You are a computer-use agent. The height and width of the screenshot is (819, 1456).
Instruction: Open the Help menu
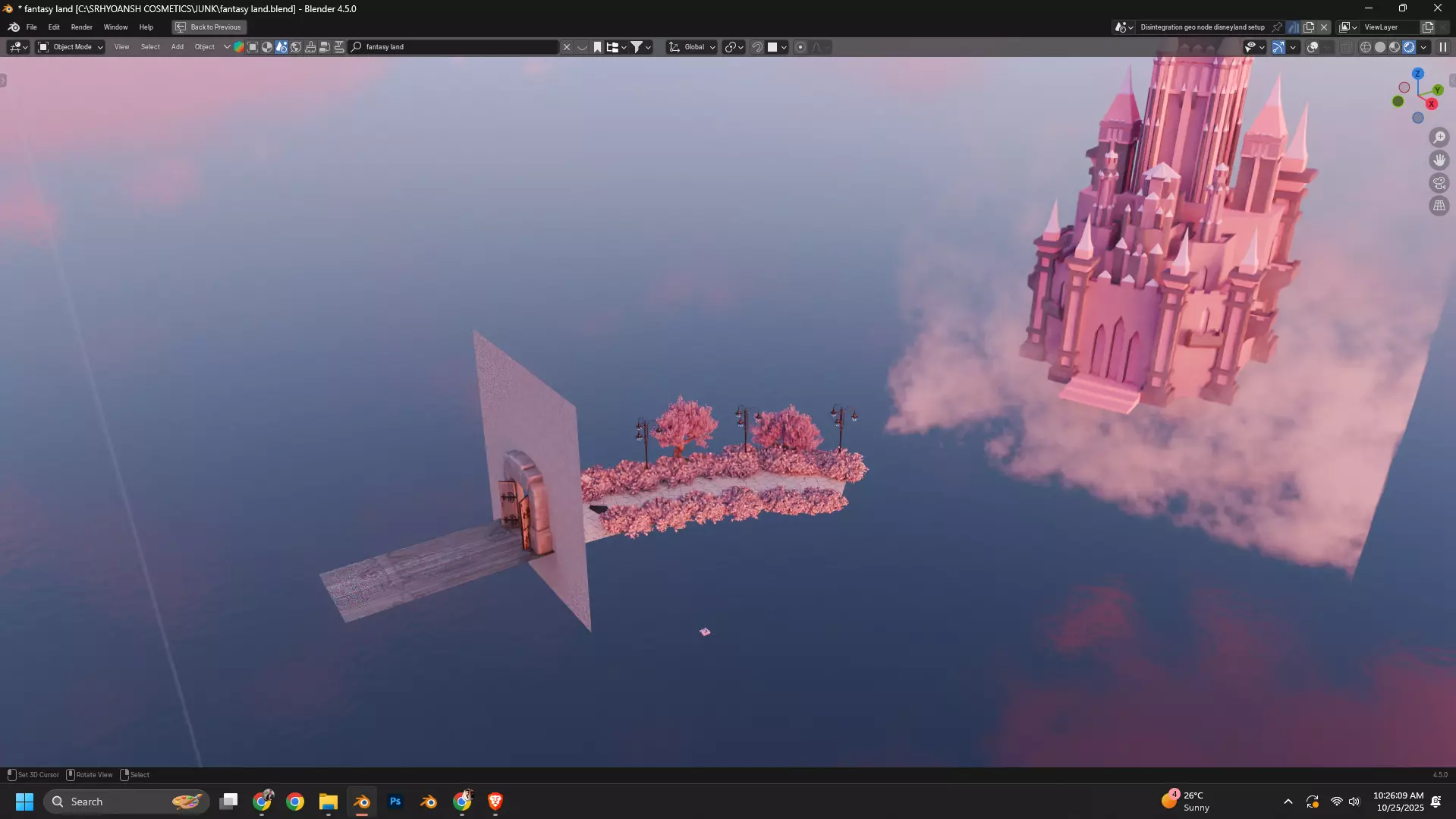coord(146,27)
